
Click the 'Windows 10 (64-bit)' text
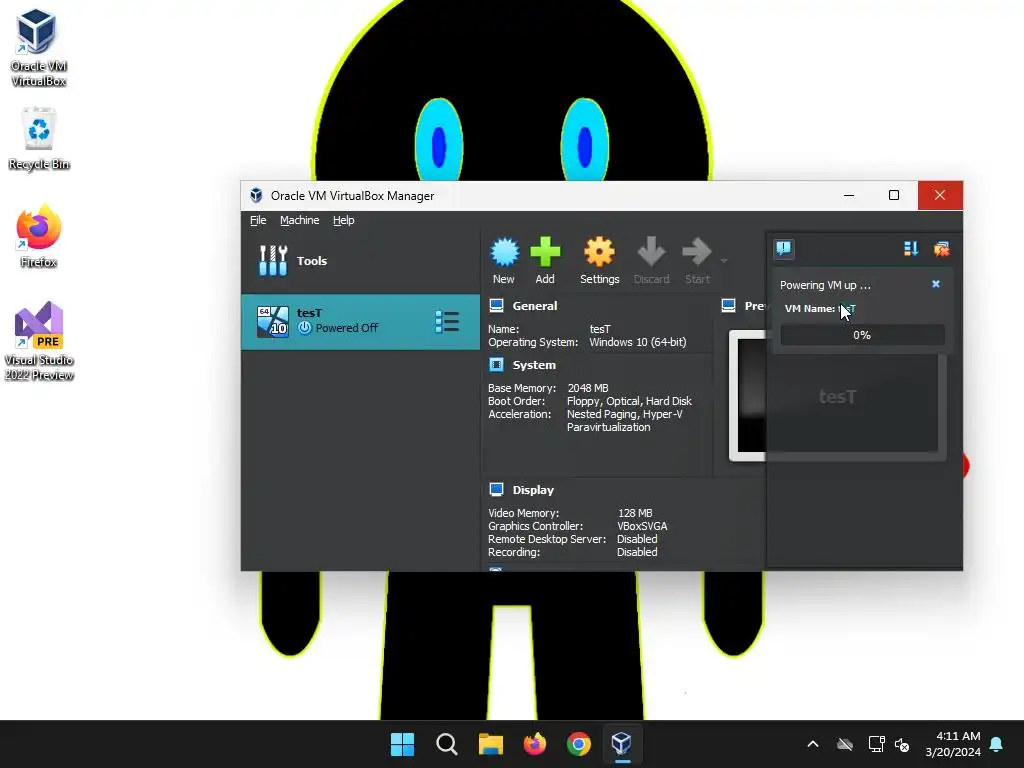(x=637, y=342)
